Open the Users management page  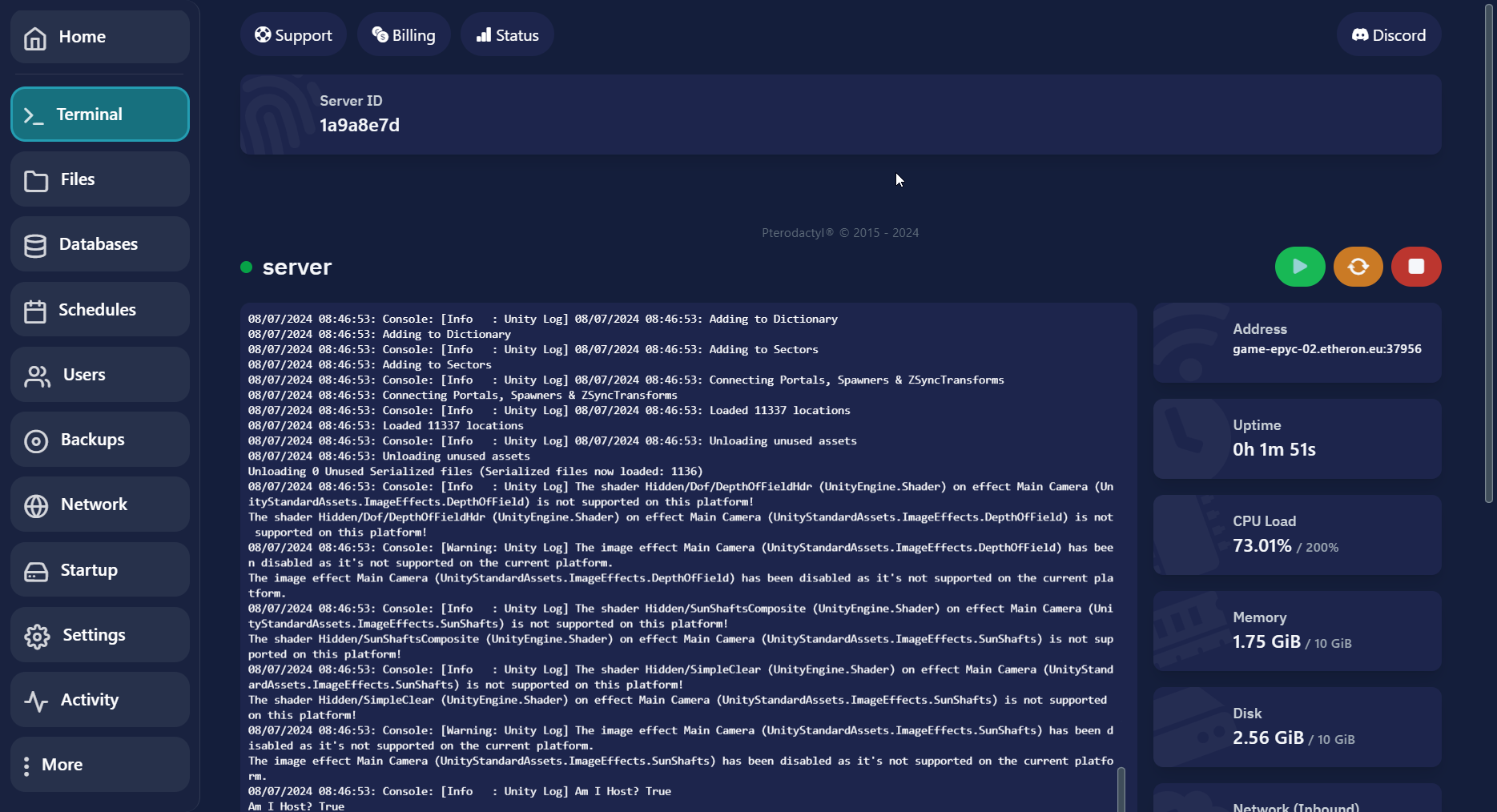tap(100, 375)
